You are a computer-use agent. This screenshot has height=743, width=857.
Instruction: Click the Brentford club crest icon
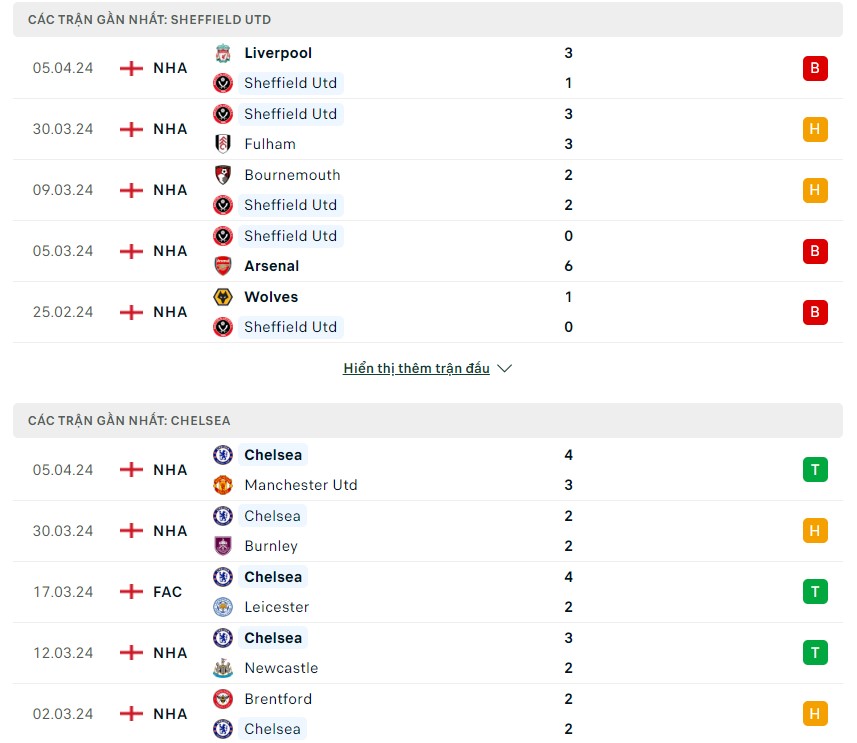click(x=223, y=699)
